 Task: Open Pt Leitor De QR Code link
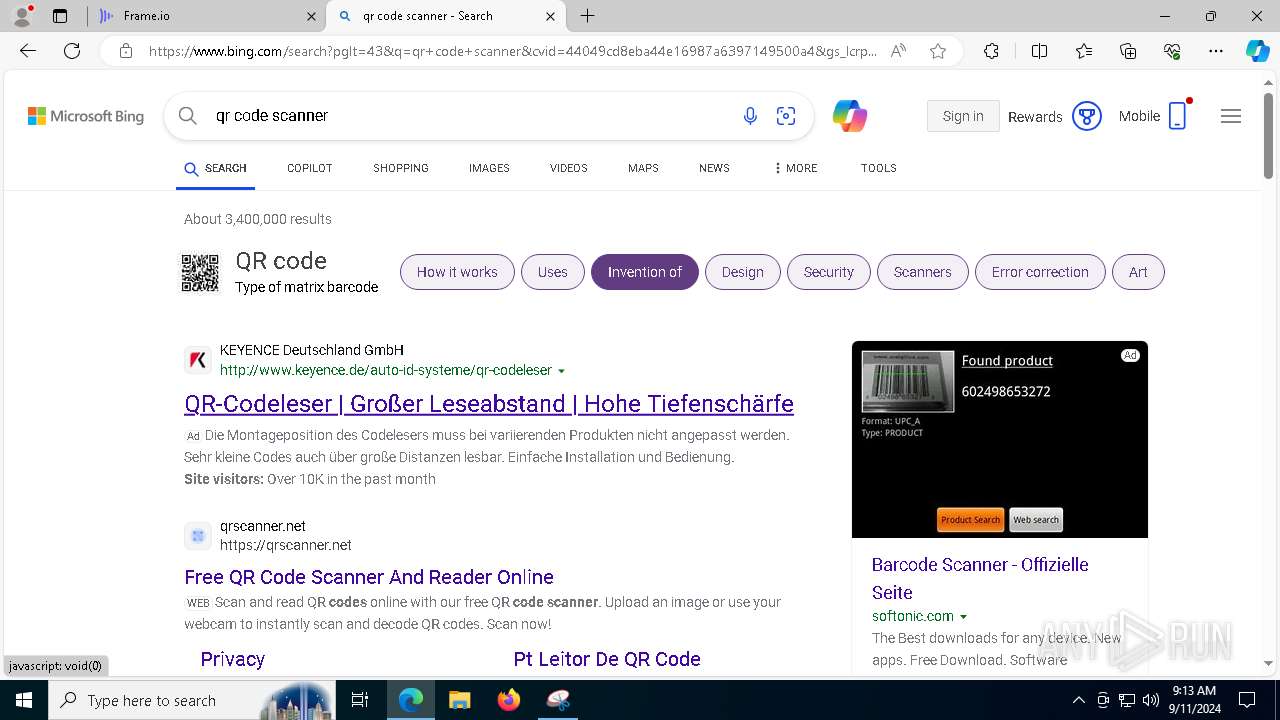(607, 659)
